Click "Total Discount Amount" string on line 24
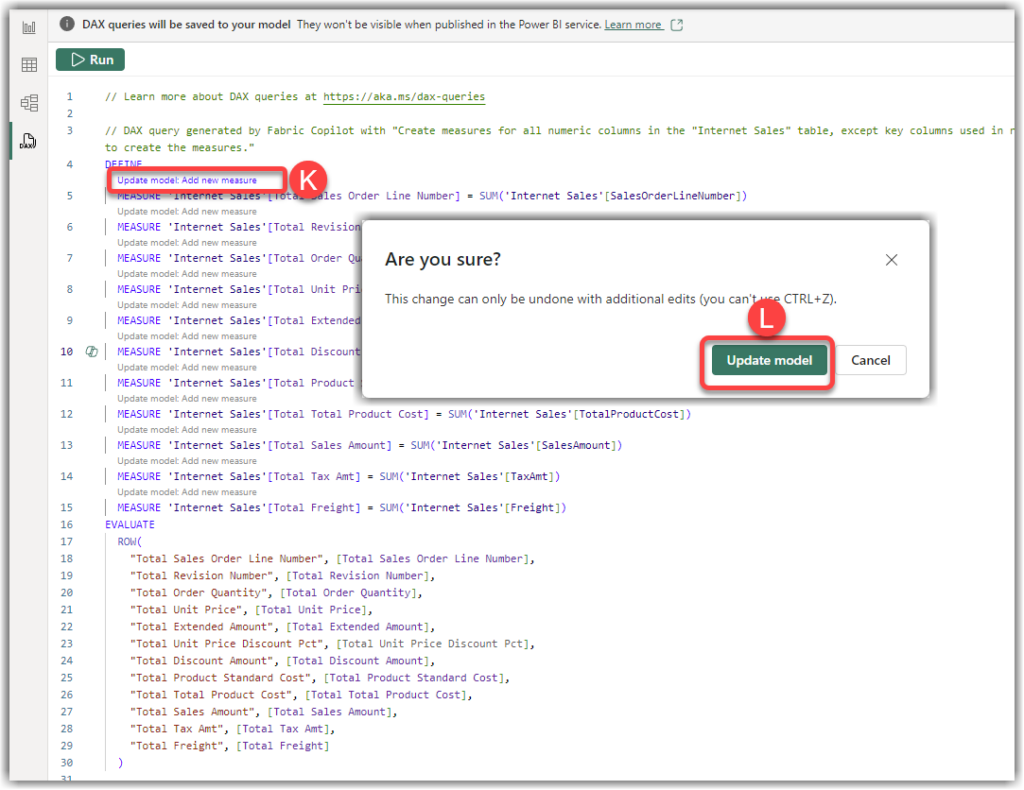Screen dimensions: 1024x790 click(x=202, y=661)
